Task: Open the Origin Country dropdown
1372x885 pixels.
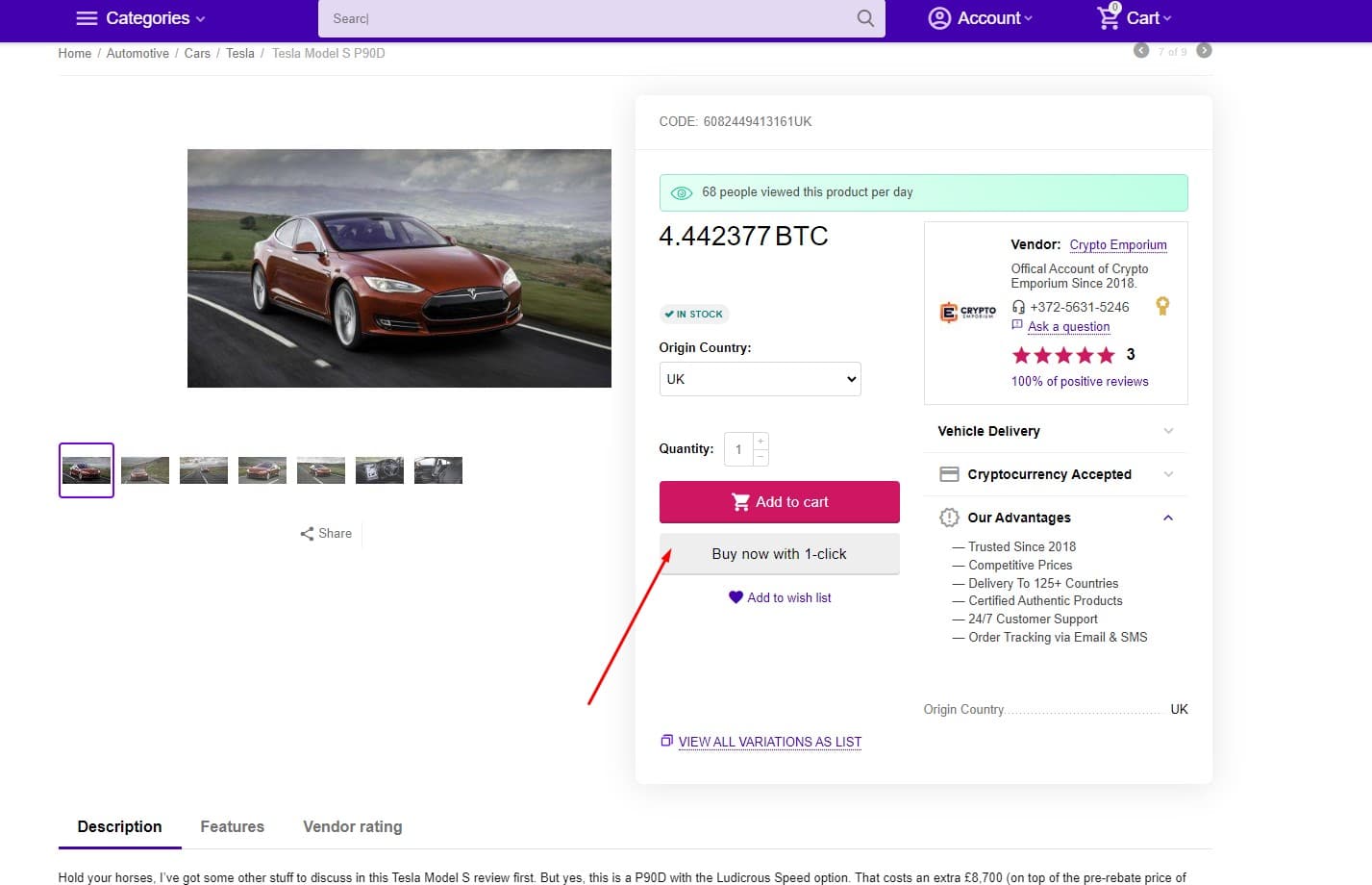Action: [x=760, y=379]
